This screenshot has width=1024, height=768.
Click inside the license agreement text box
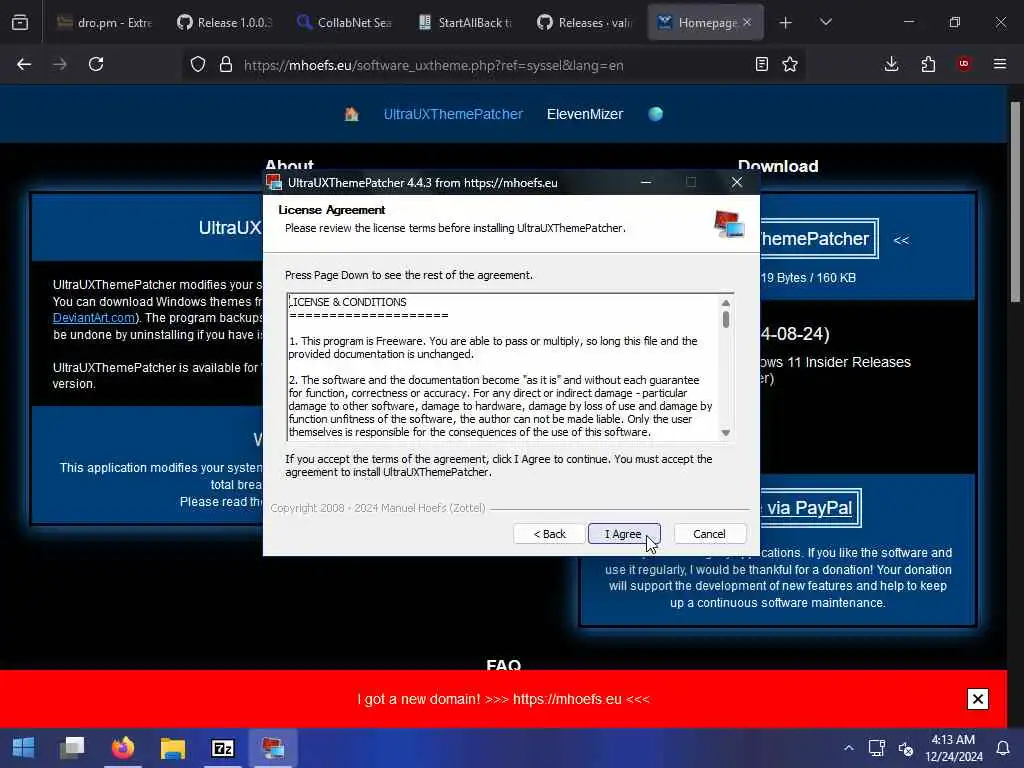[x=503, y=367]
